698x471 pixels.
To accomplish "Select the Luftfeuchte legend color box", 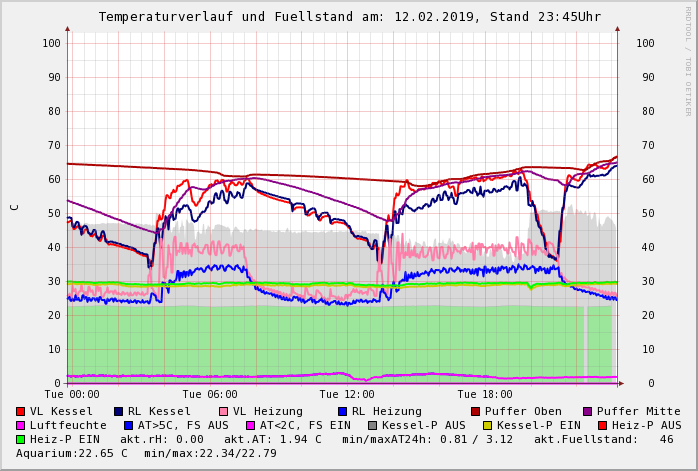I will [21, 425].
